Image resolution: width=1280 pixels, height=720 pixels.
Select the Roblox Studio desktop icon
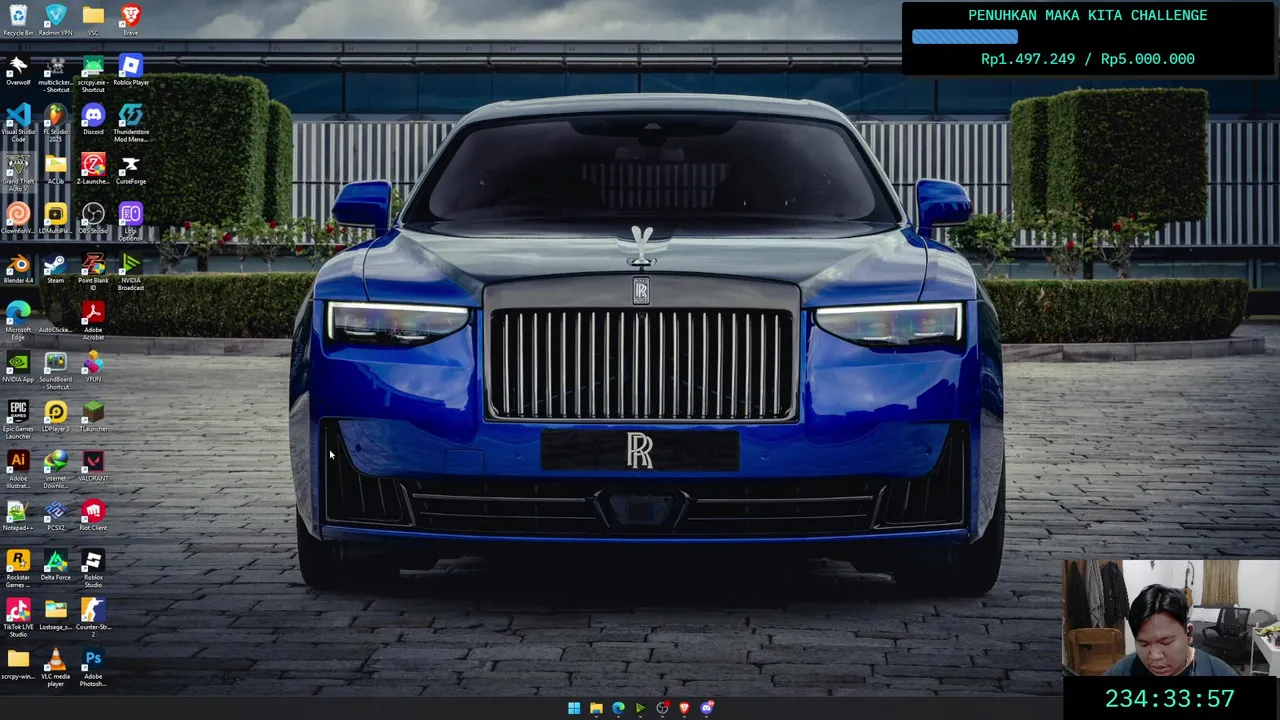tap(93, 569)
